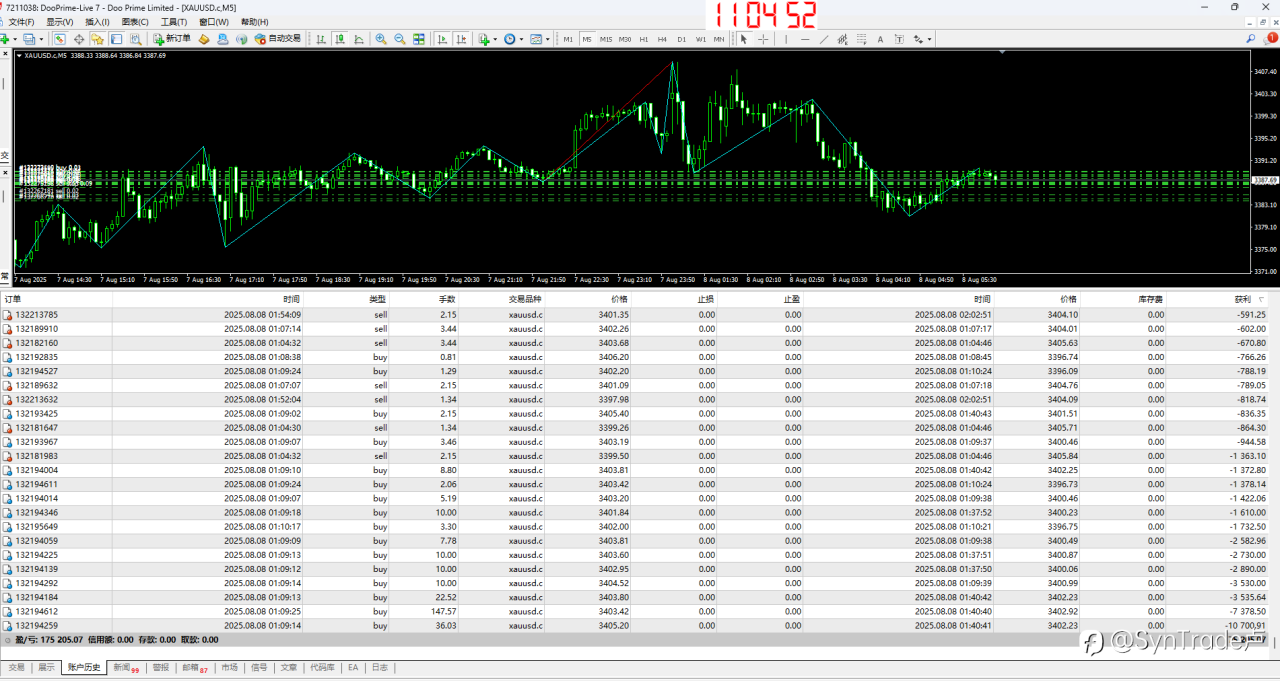1280x681 pixels.
Task: Open the Market Watch window icon
Action: (x=59, y=39)
